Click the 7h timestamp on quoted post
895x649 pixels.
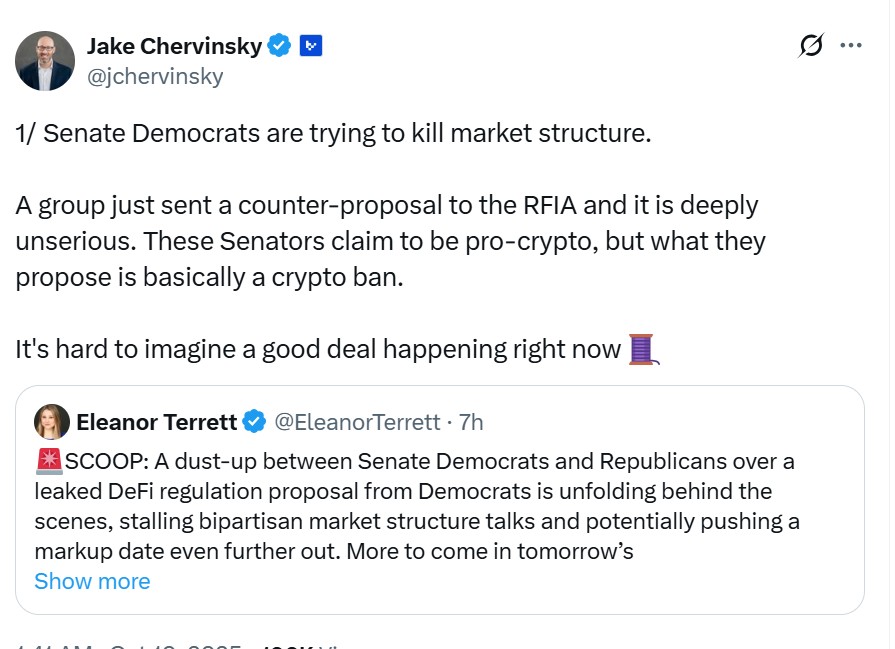click(x=471, y=422)
